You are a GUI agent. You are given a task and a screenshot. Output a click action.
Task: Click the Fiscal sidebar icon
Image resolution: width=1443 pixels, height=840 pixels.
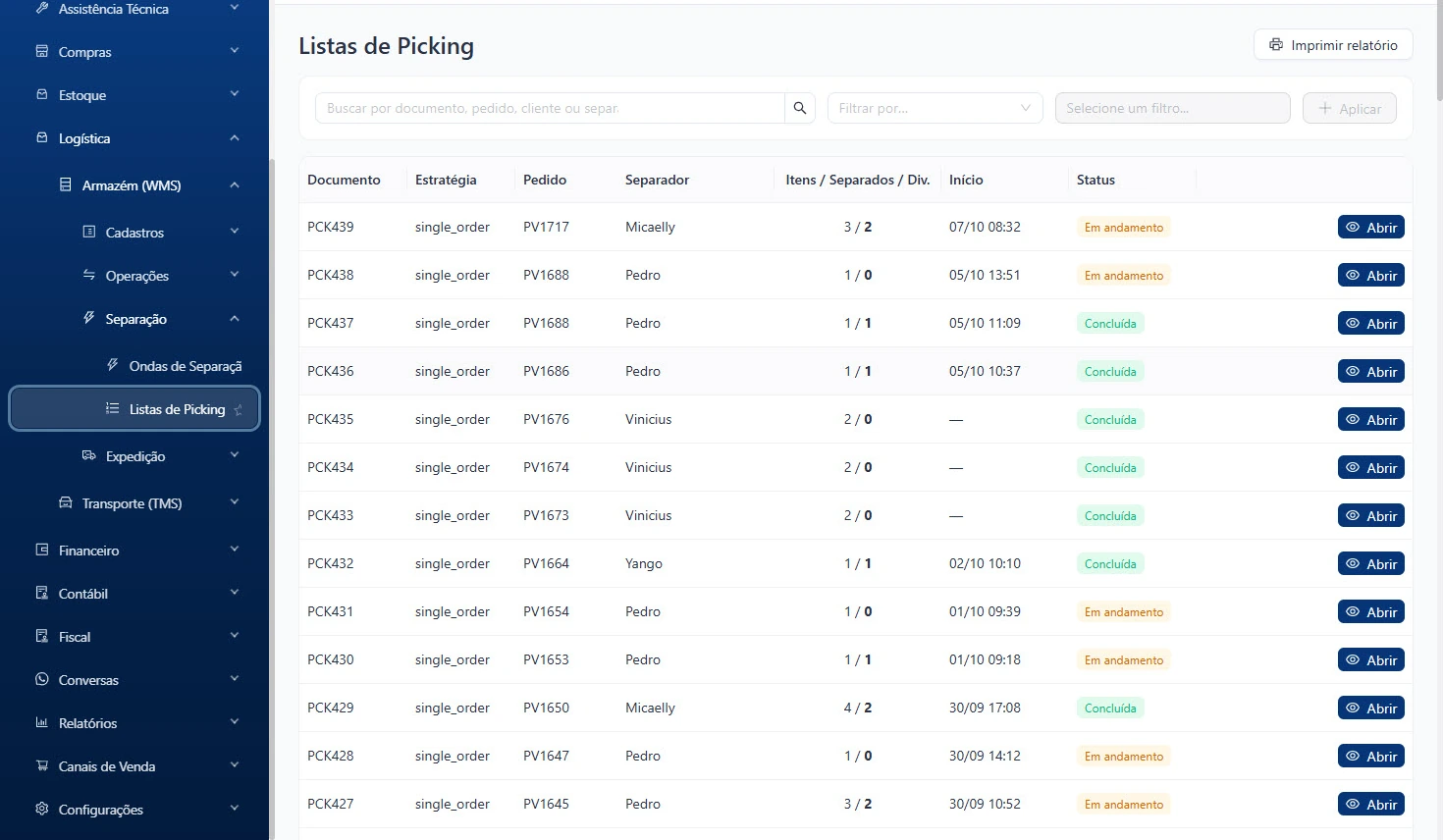pyautogui.click(x=42, y=636)
